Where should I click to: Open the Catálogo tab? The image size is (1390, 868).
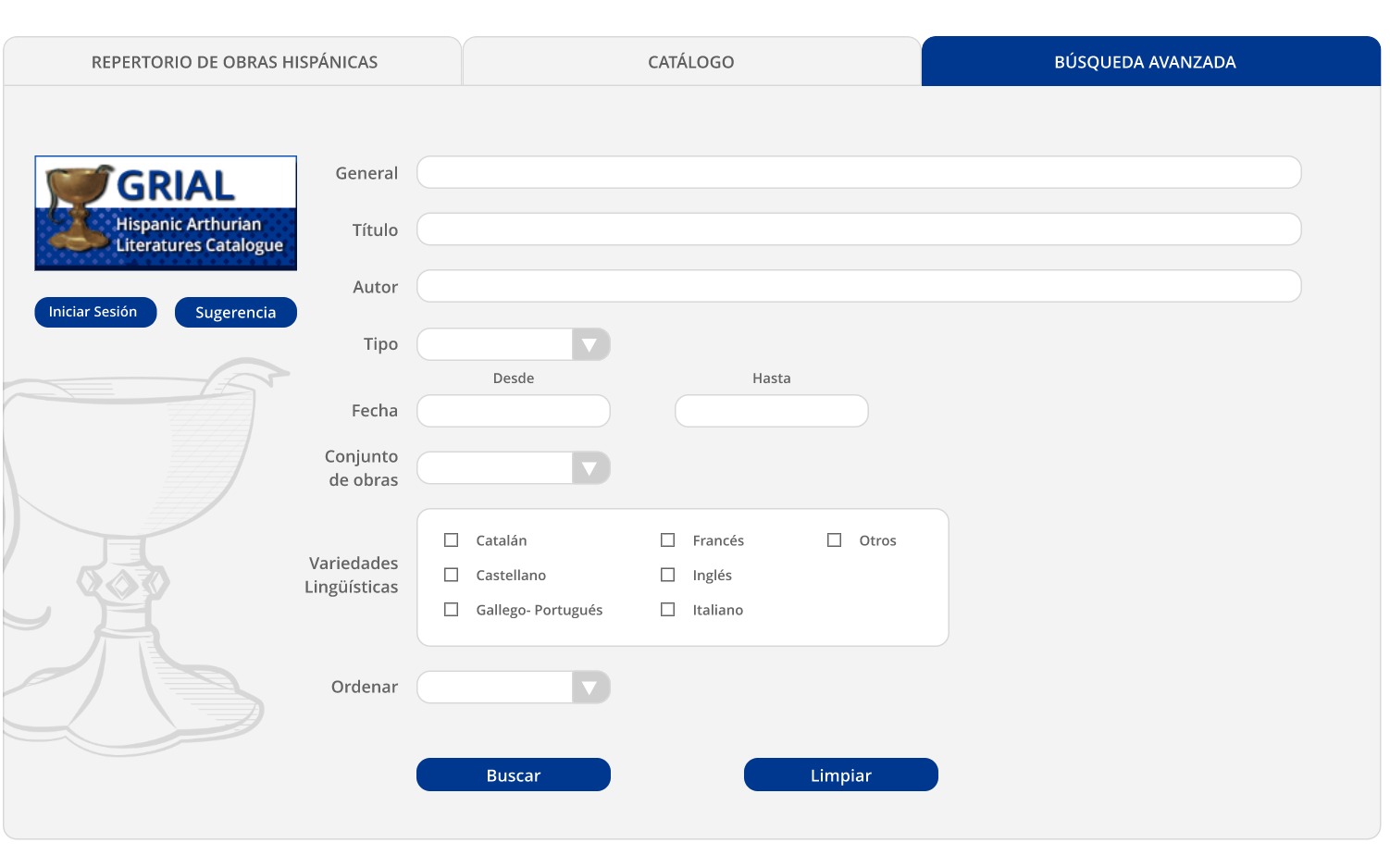[x=691, y=62]
